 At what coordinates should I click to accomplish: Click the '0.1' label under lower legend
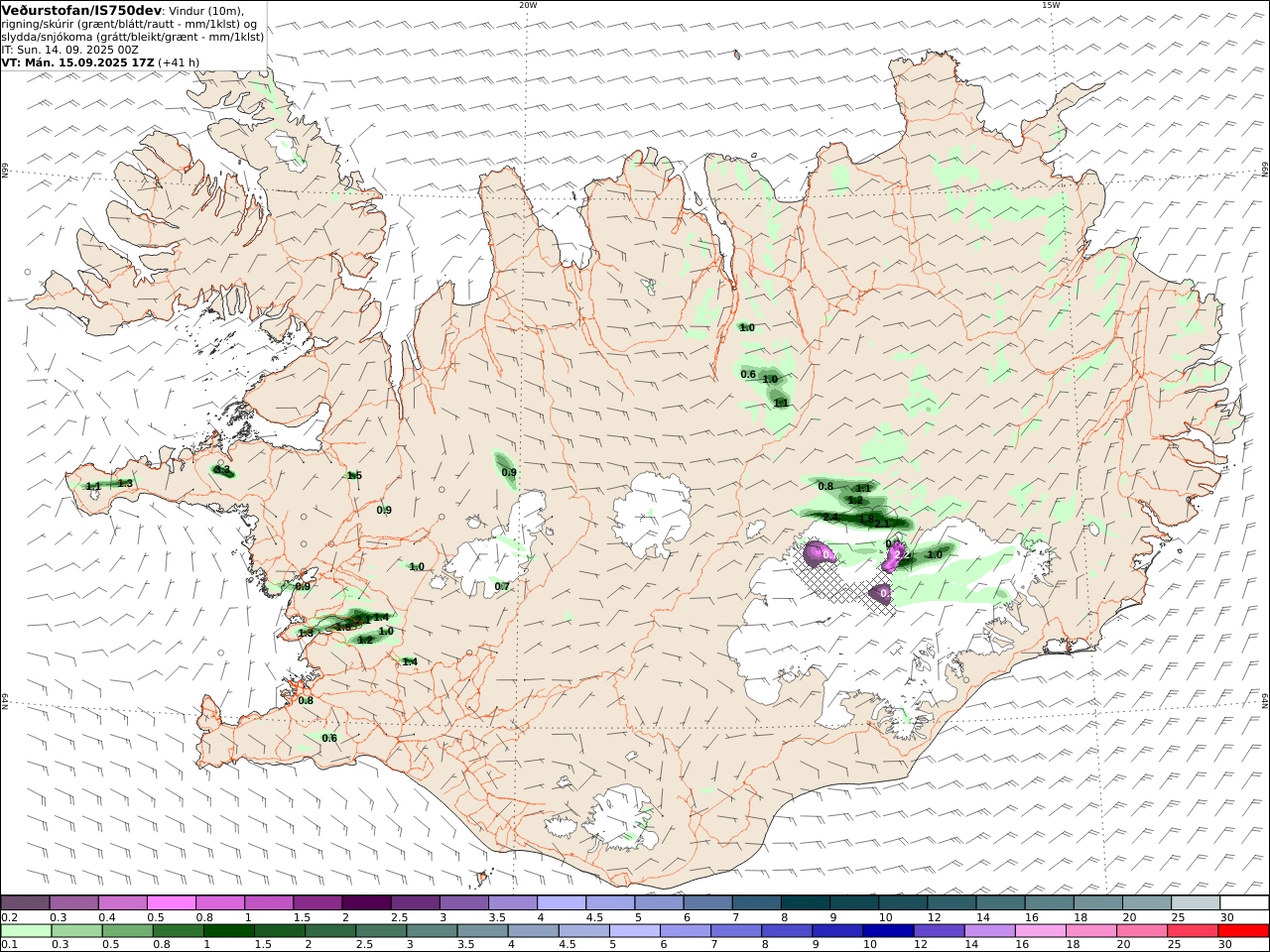pyautogui.click(x=9, y=945)
